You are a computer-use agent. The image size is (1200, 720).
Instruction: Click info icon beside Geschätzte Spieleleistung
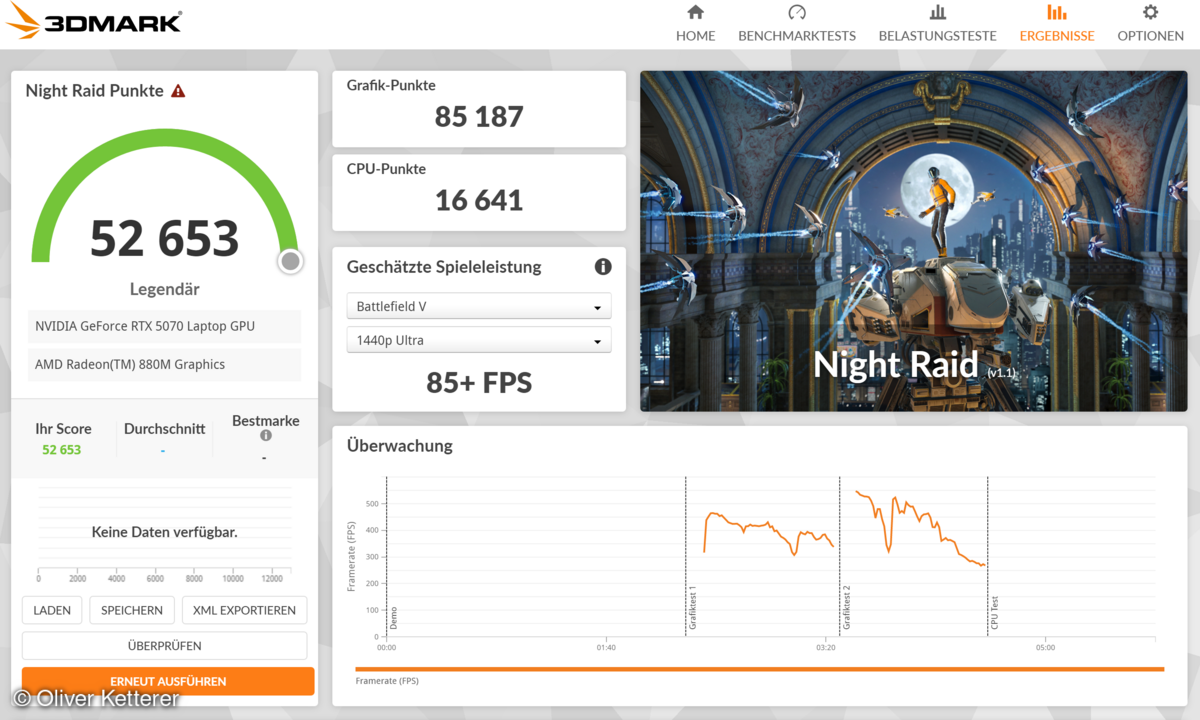[603, 267]
